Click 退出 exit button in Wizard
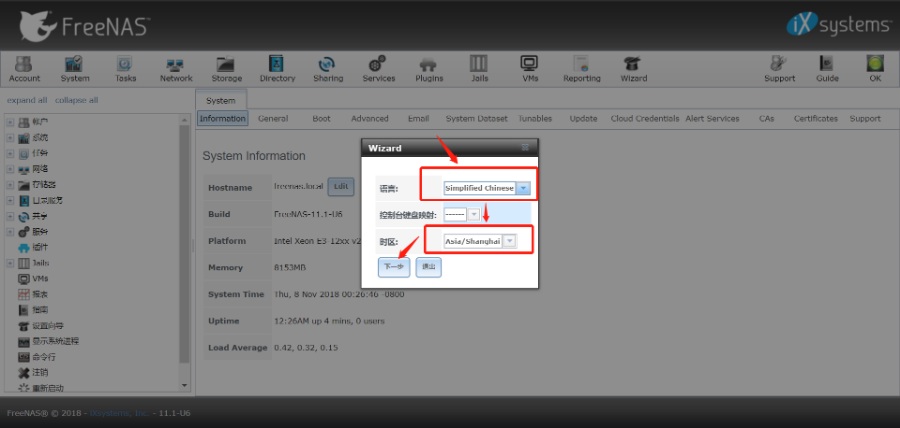This screenshot has height=428, width=900. tap(429, 267)
